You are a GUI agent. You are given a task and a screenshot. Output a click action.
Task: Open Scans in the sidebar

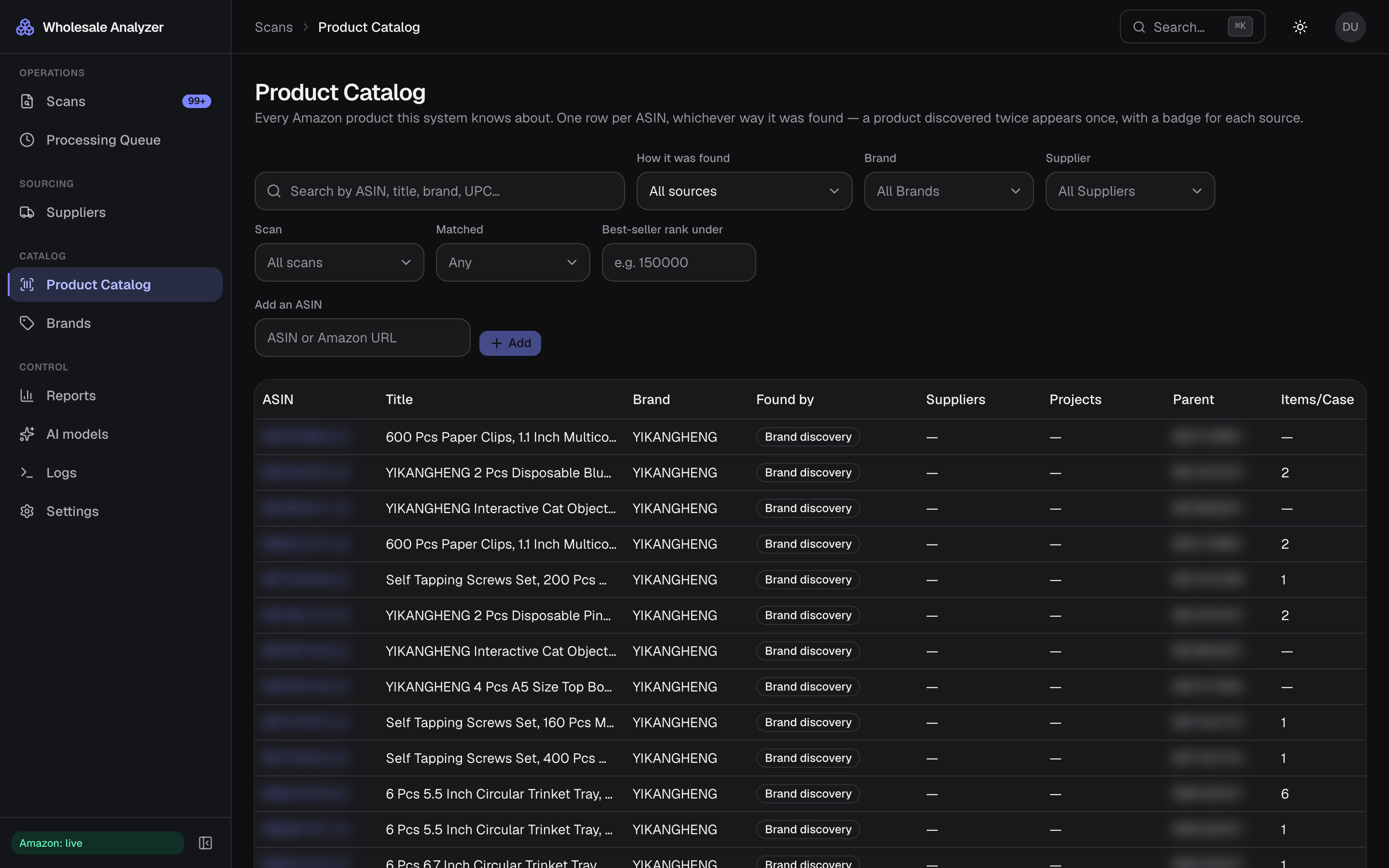click(115, 102)
